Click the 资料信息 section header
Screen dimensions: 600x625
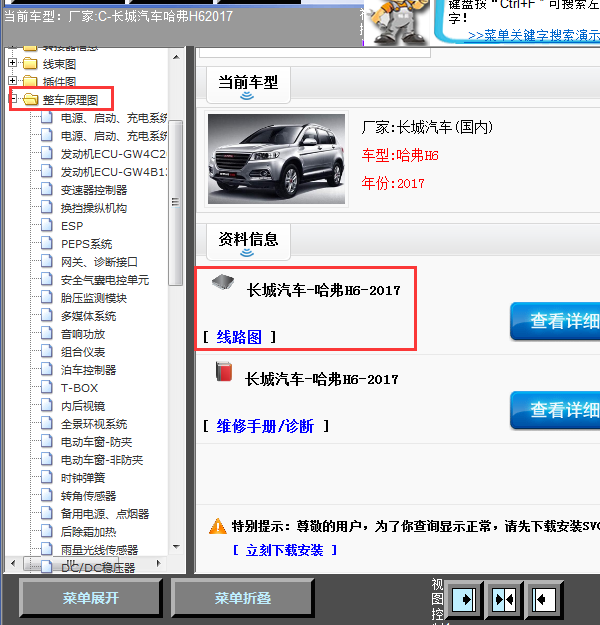[248, 241]
